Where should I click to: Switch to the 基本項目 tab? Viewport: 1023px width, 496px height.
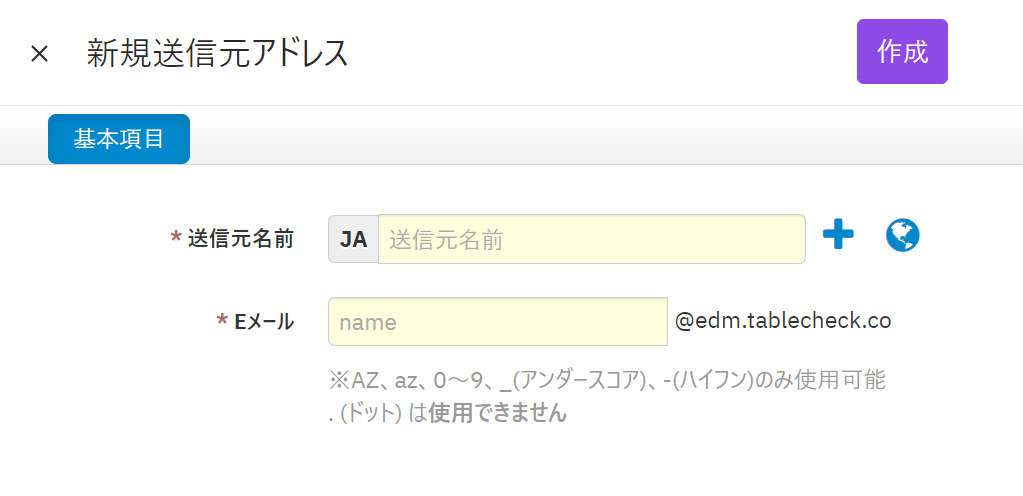[x=119, y=139]
